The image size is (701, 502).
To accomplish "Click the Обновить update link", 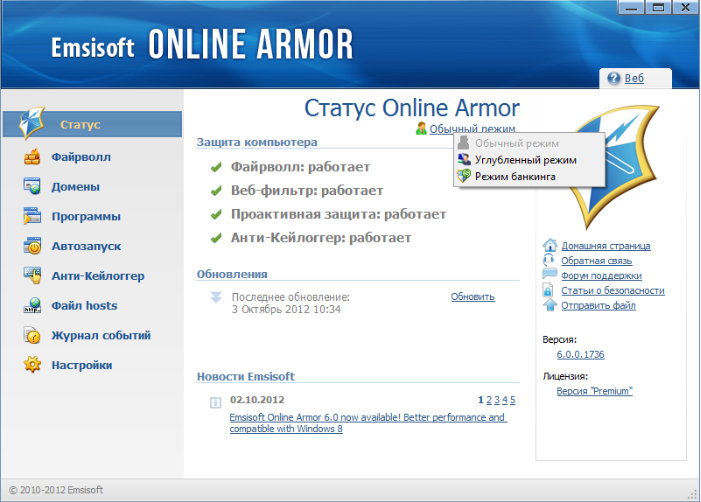I will pyautogui.click(x=473, y=297).
